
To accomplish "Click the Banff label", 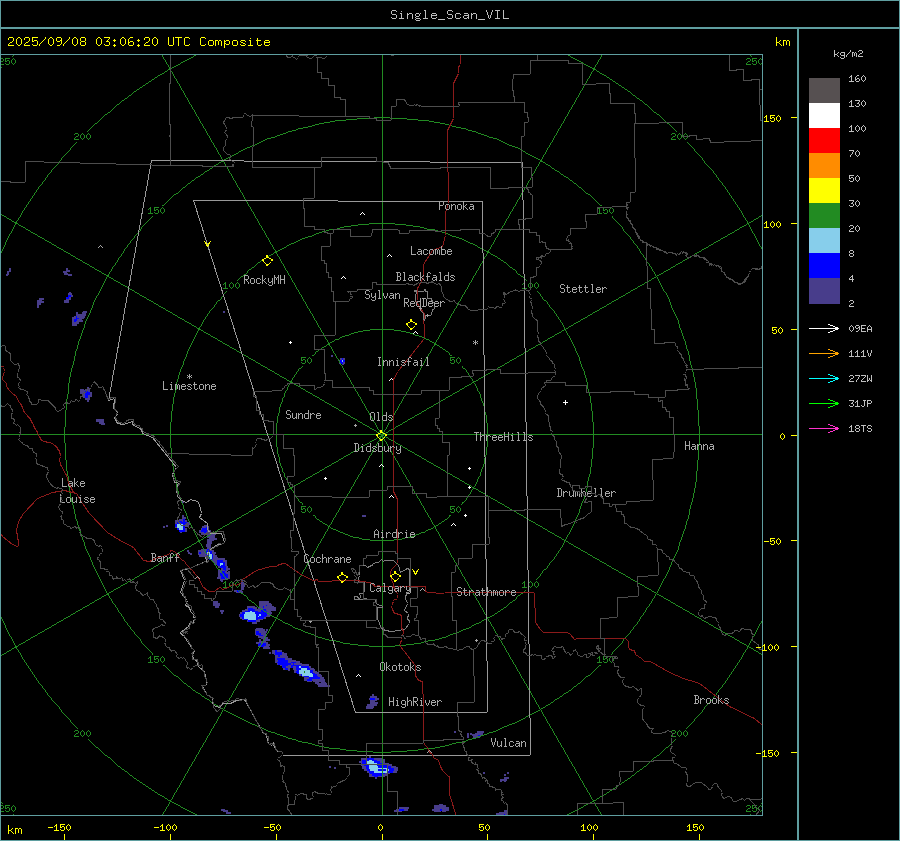I will (x=165, y=557).
